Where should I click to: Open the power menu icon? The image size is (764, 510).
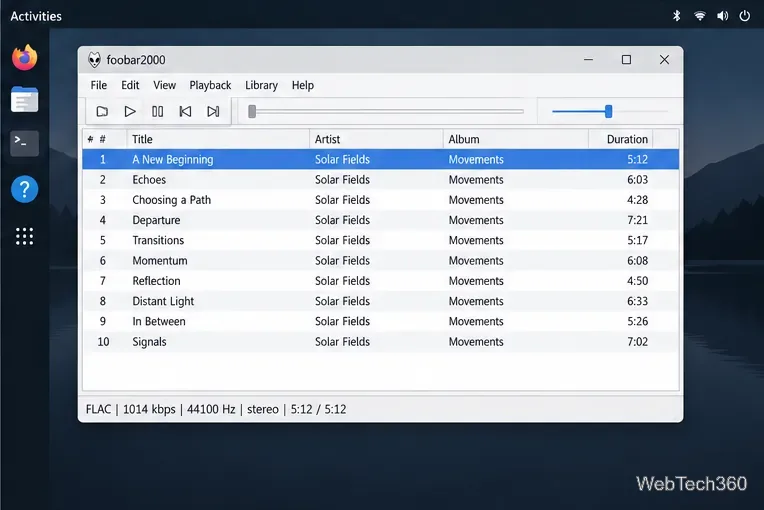[745, 16]
